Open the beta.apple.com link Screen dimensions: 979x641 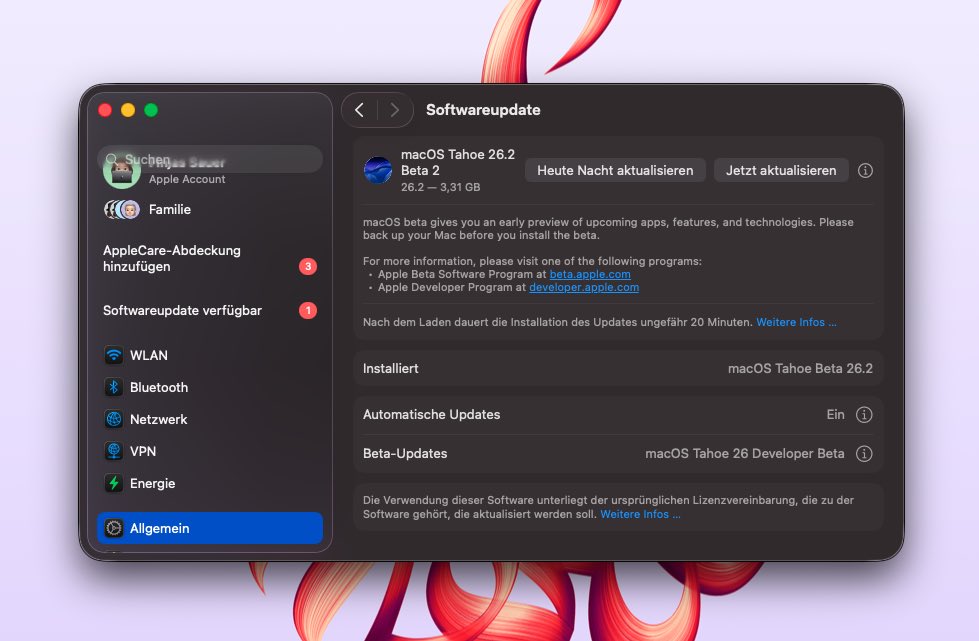[x=590, y=274]
